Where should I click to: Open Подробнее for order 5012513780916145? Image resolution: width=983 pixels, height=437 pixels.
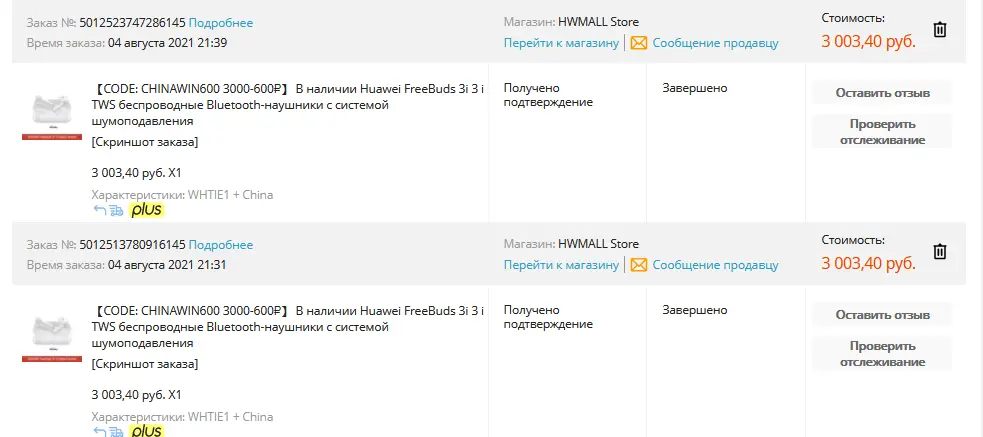pyautogui.click(x=221, y=245)
